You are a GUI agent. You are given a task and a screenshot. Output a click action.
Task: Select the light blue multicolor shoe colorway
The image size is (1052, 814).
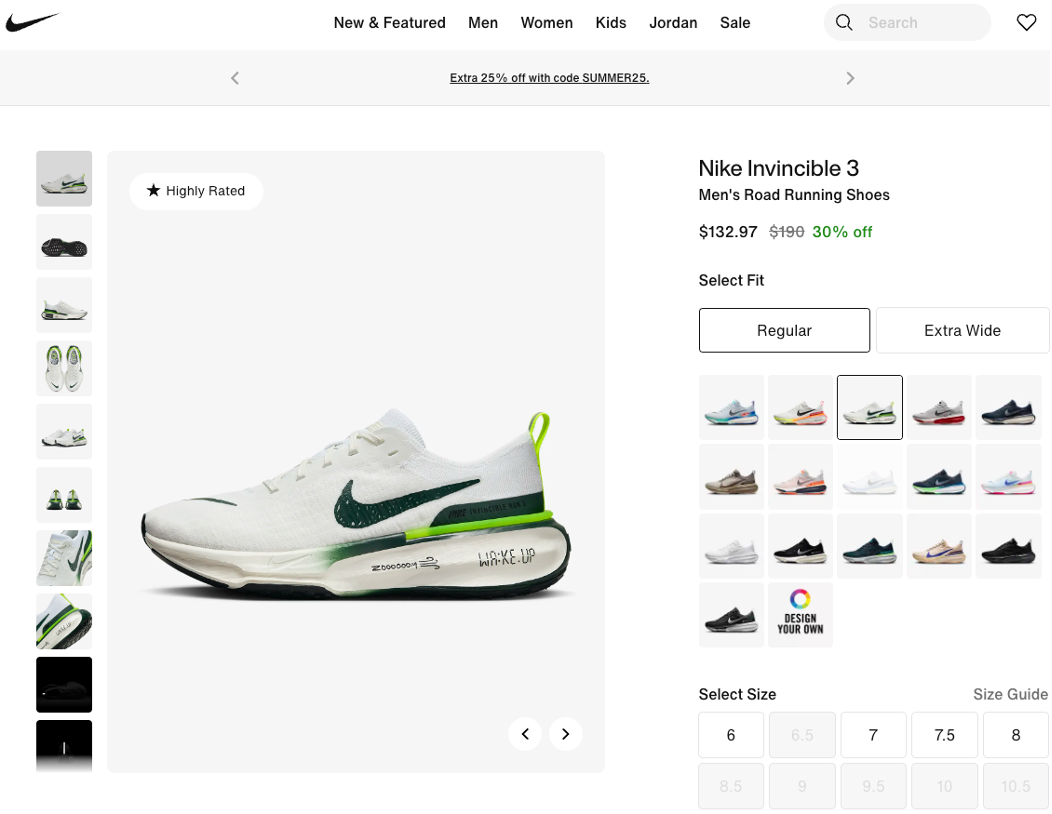[731, 407]
